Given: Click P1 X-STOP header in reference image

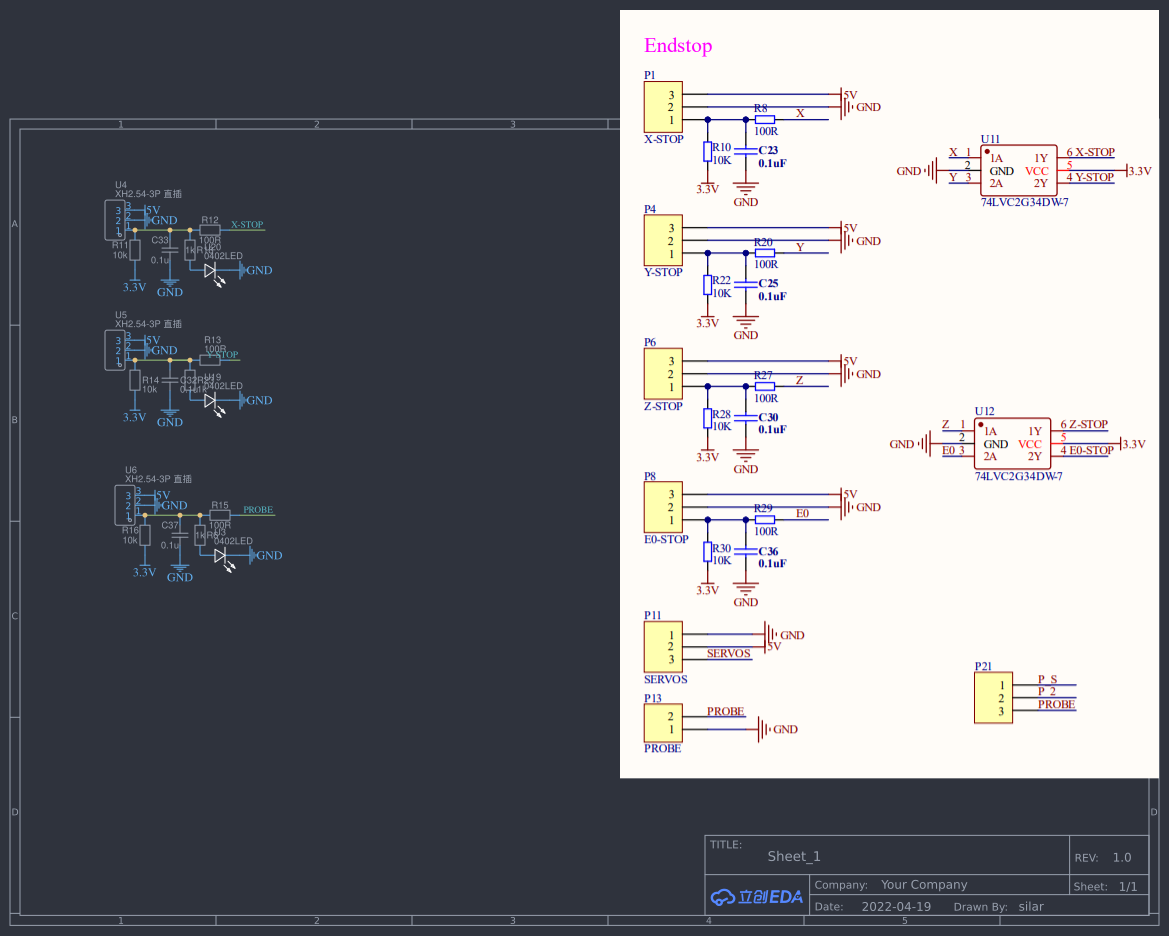Looking at the screenshot, I should click(663, 107).
